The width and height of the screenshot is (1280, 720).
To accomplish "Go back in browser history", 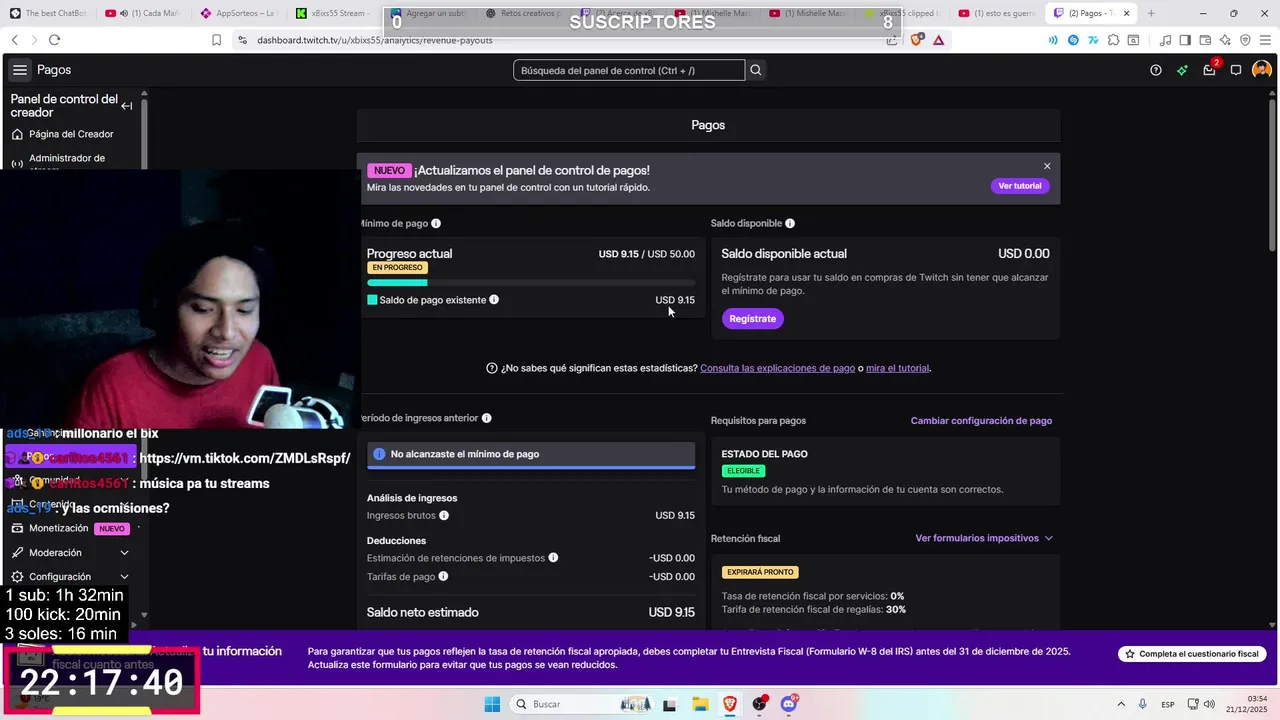I will pyautogui.click(x=14, y=40).
